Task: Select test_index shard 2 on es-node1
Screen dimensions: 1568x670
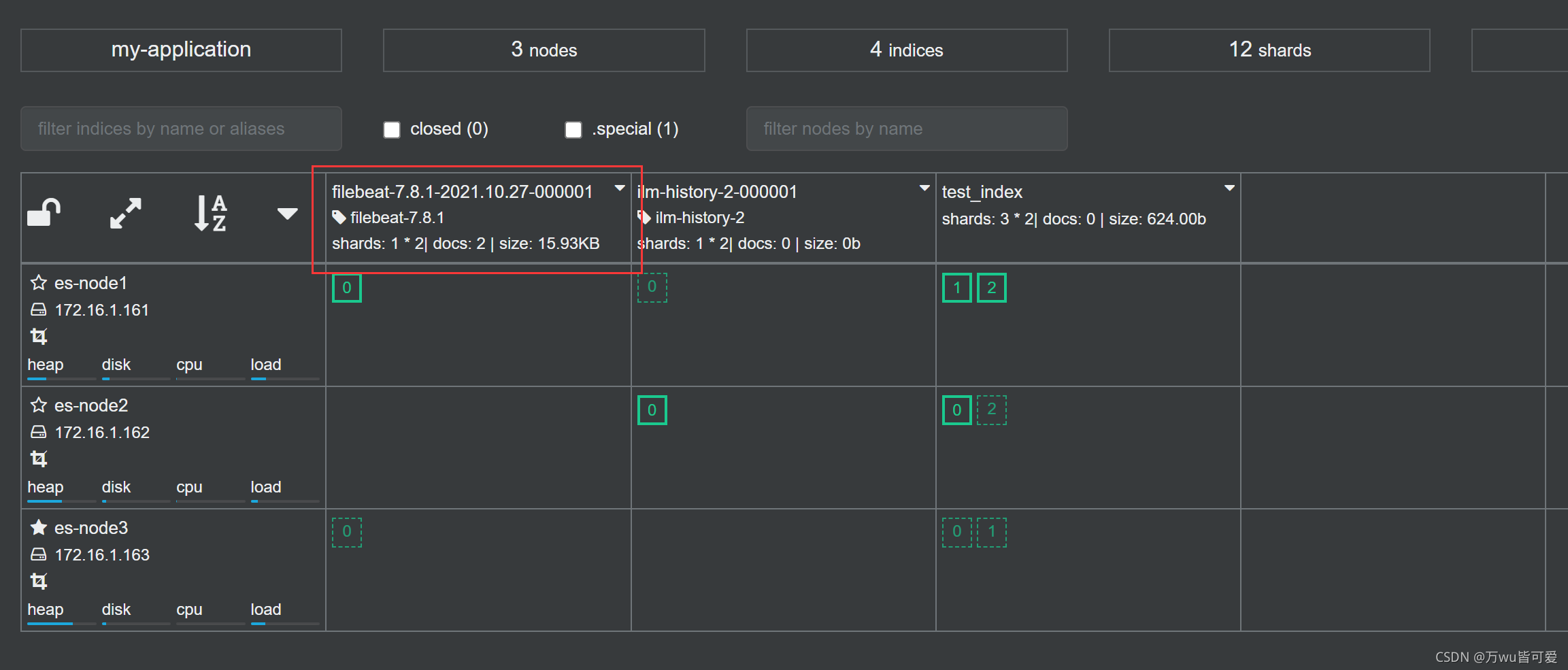Action: point(992,288)
